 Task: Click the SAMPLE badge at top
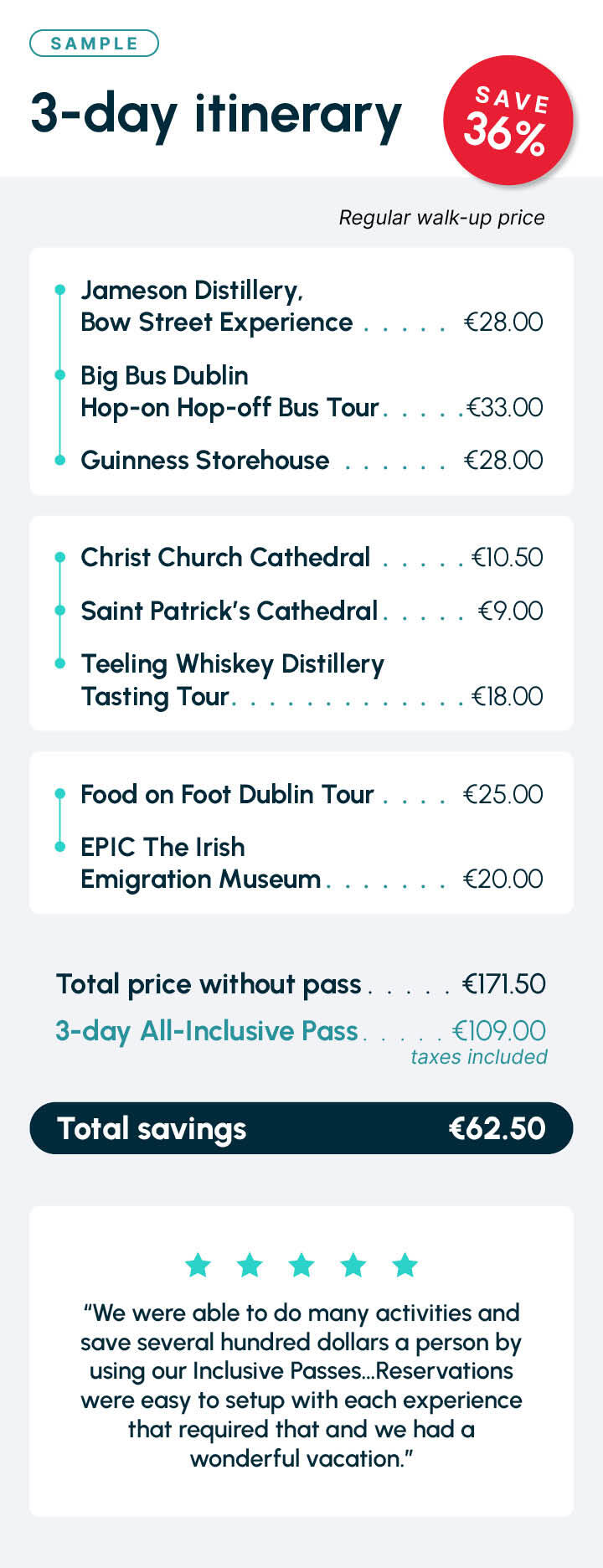[94, 44]
